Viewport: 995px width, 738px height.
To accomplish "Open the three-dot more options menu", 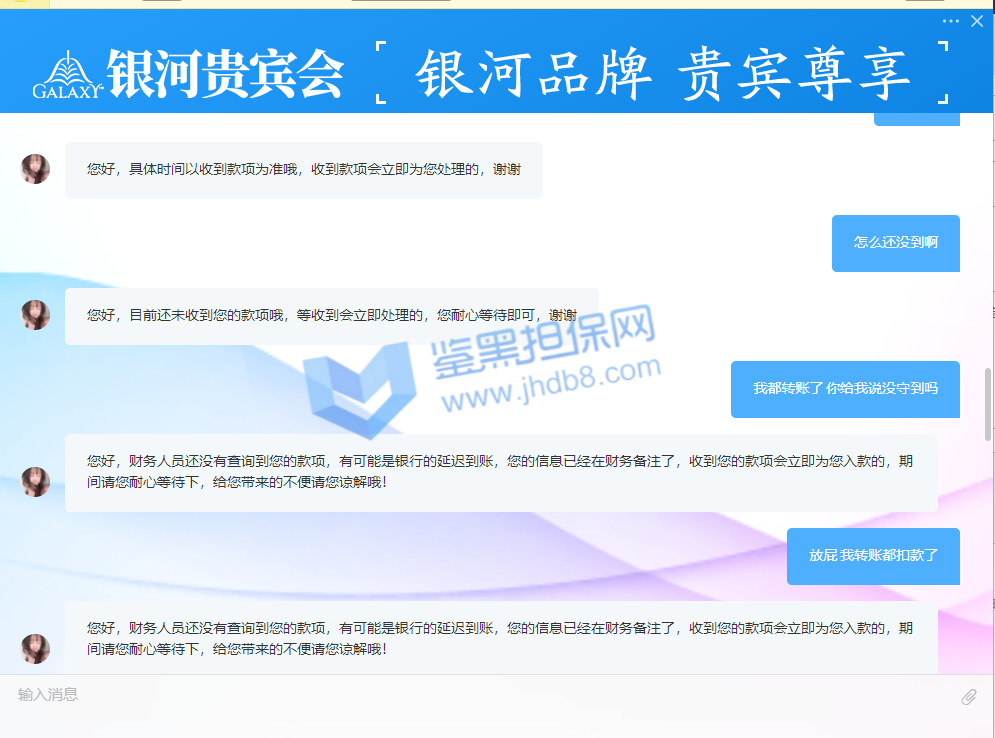I will pos(950,21).
